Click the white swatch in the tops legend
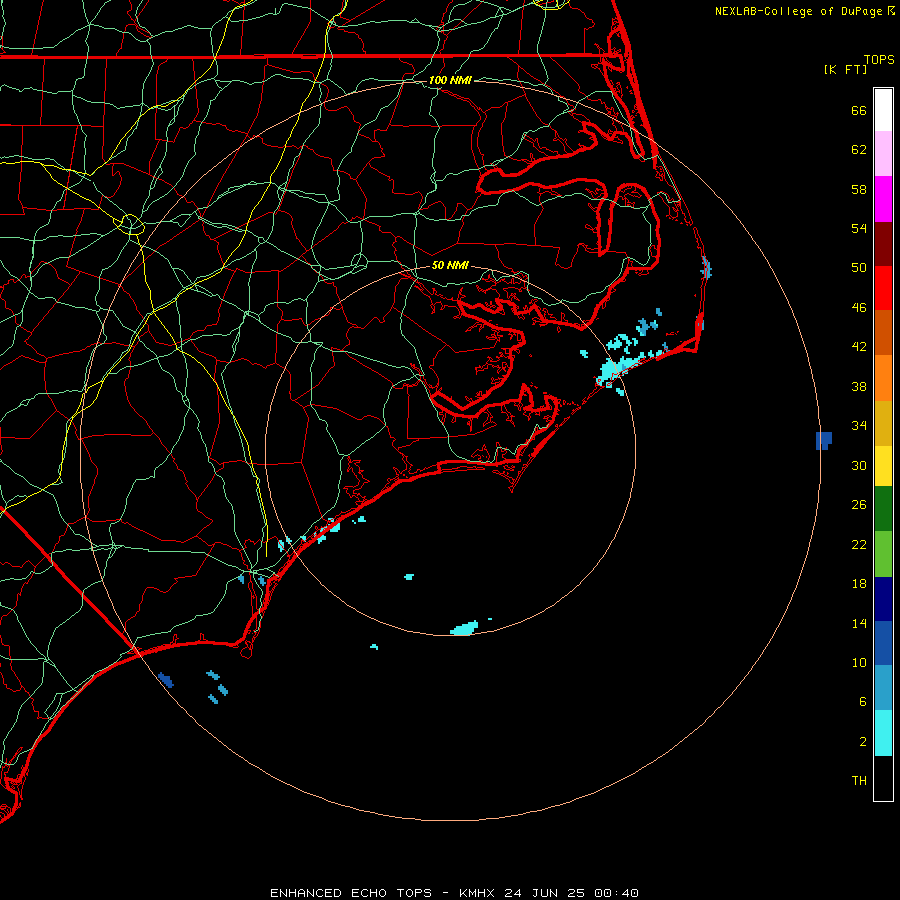 tap(883, 110)
